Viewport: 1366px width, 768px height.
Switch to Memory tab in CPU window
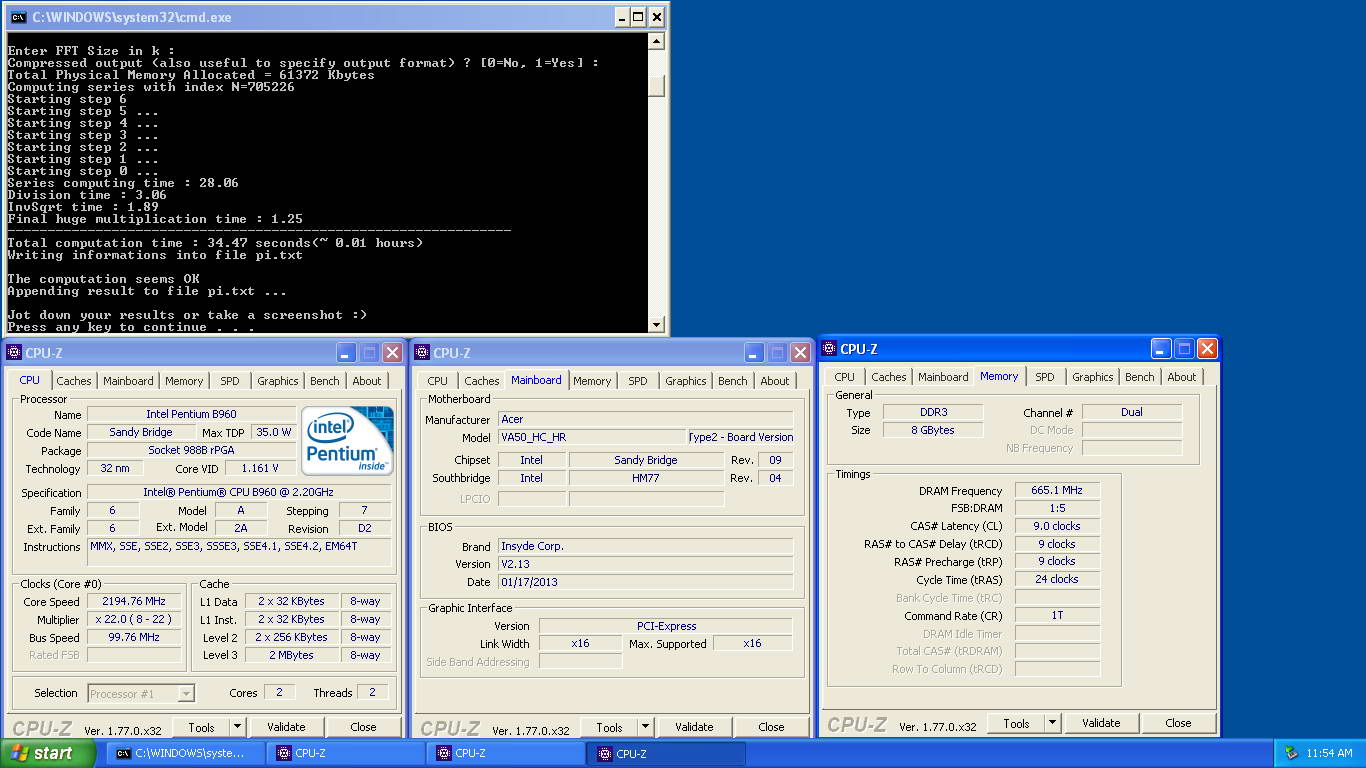click(184, 381)
